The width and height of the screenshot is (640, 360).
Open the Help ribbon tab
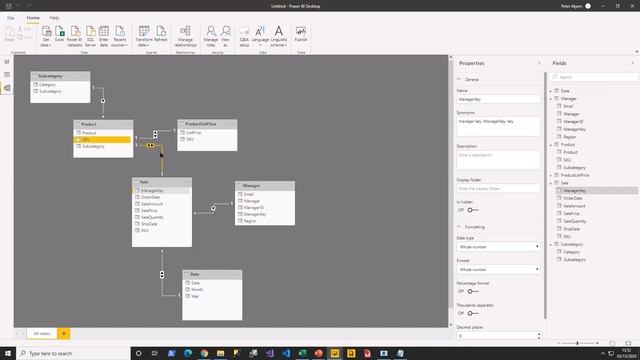[54, 18]
